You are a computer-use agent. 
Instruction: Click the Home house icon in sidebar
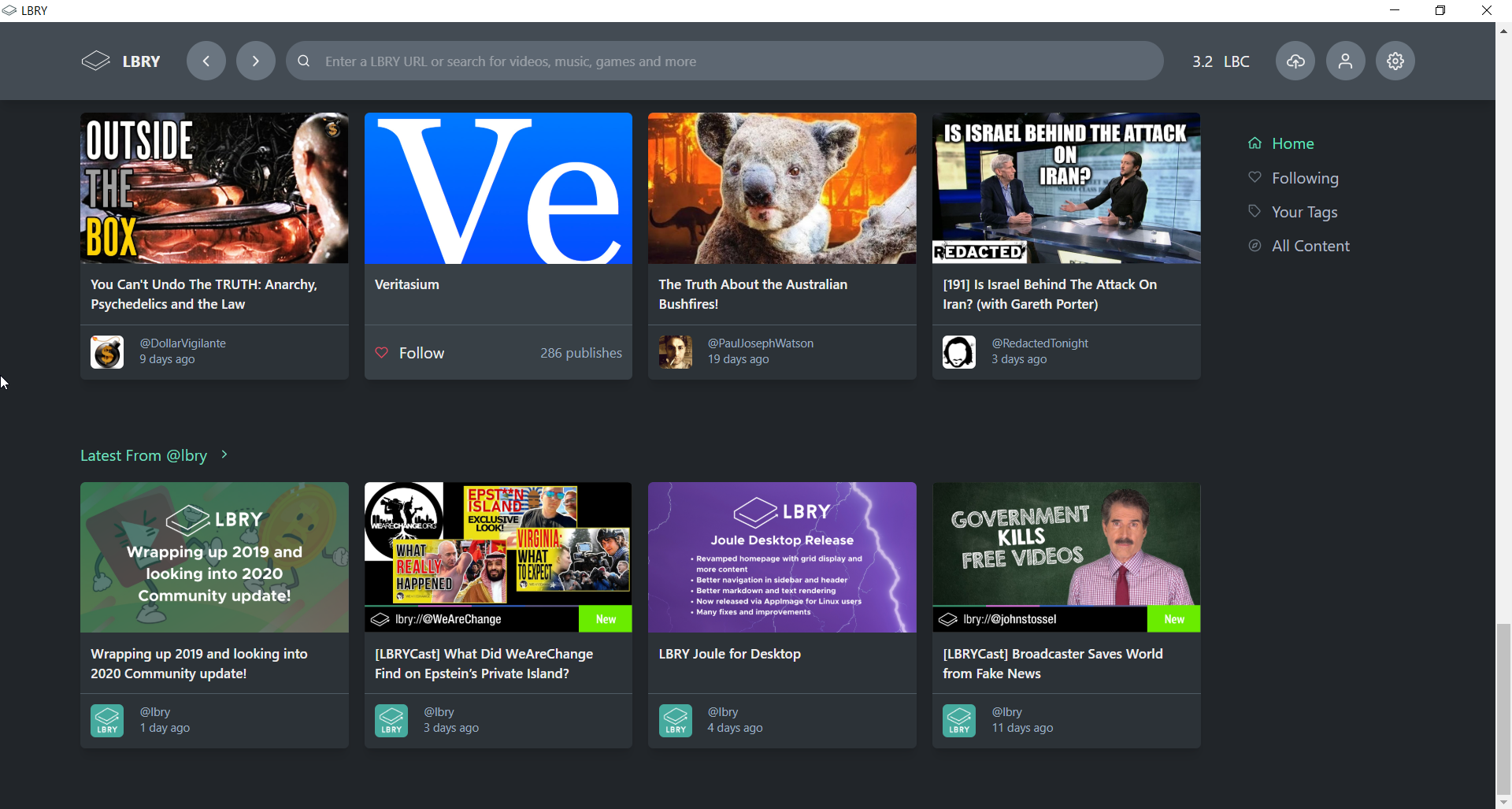(1255, 143)
